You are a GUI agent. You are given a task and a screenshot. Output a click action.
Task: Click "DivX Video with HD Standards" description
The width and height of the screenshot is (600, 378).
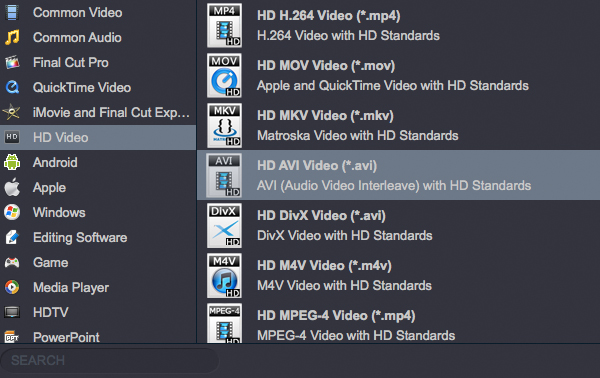coord(344,236)
